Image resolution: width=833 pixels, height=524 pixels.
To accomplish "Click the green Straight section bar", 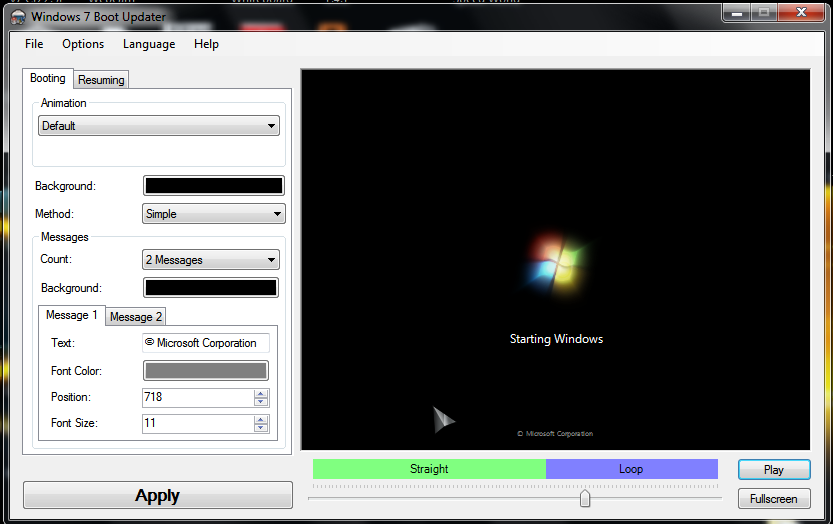I will [429, 469].
